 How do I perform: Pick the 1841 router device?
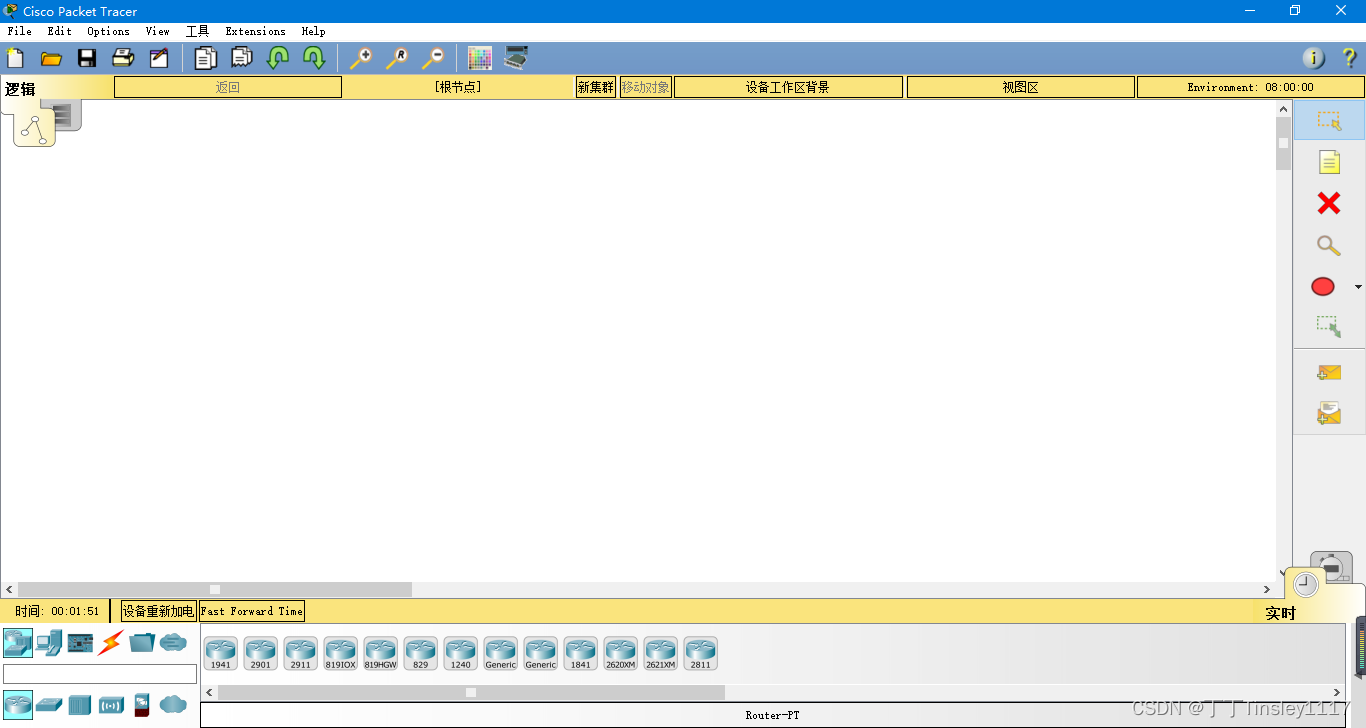point(581,654)
